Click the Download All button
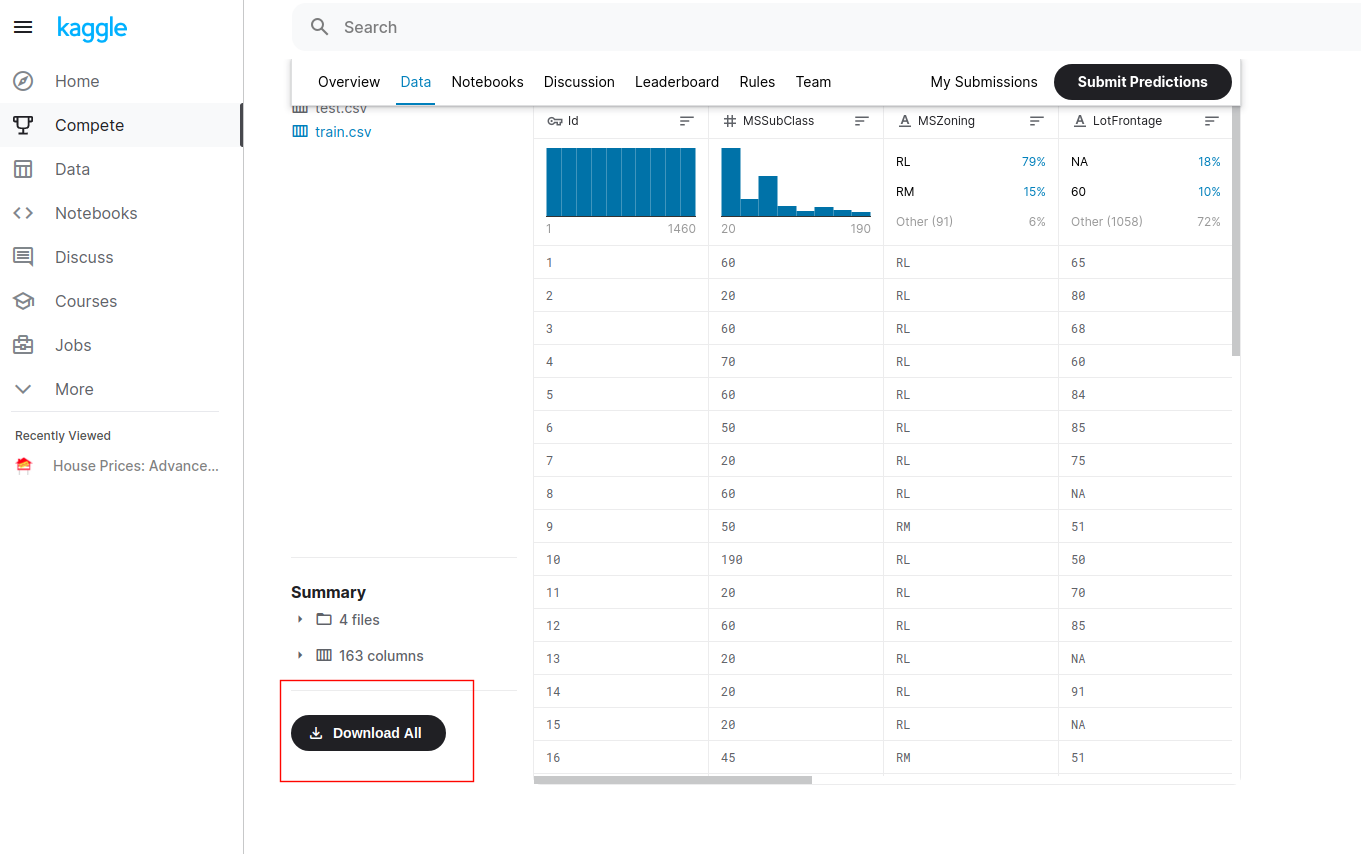This screenshot has height=854, width=1361. 368,733
